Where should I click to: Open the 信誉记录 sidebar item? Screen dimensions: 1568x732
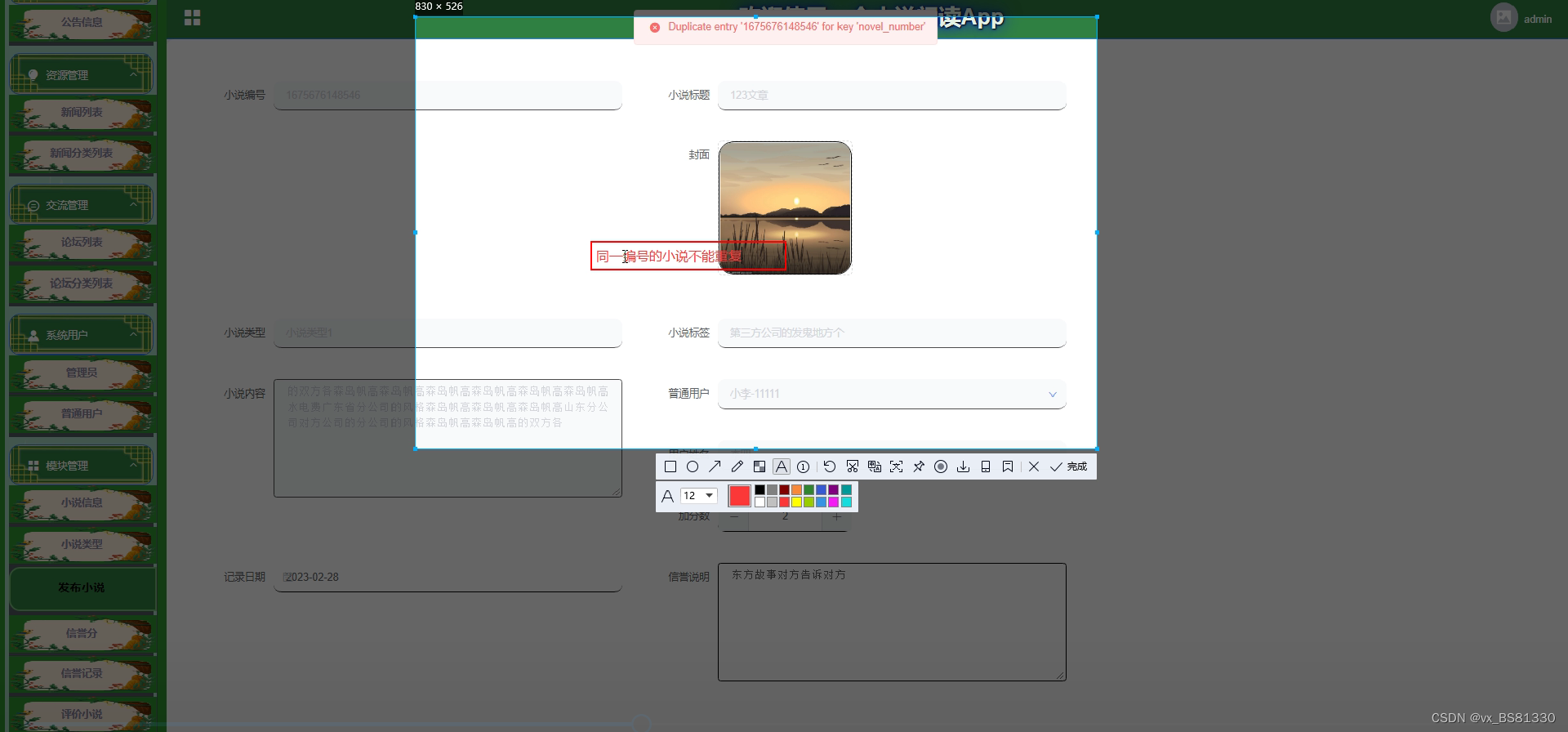[82, 674]
